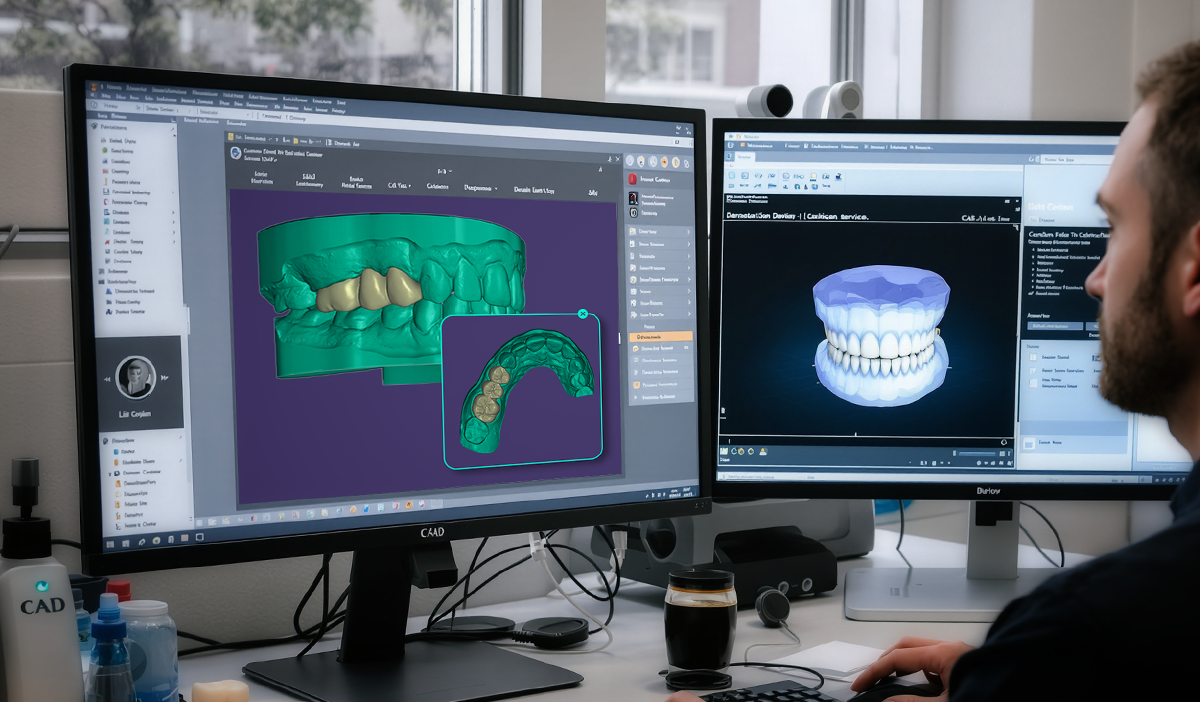Screen dimensions: 1200x702
Task: Click the small icon at bottom-left of right monitor viewport
Action: (x=722, y=411)
